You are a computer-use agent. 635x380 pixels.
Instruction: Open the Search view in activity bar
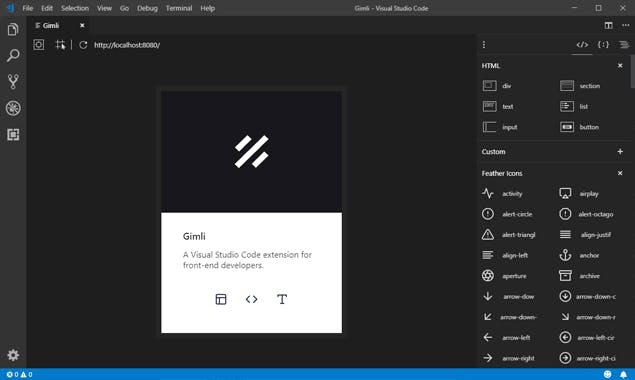pyautogui.click(x=13, y=55)
